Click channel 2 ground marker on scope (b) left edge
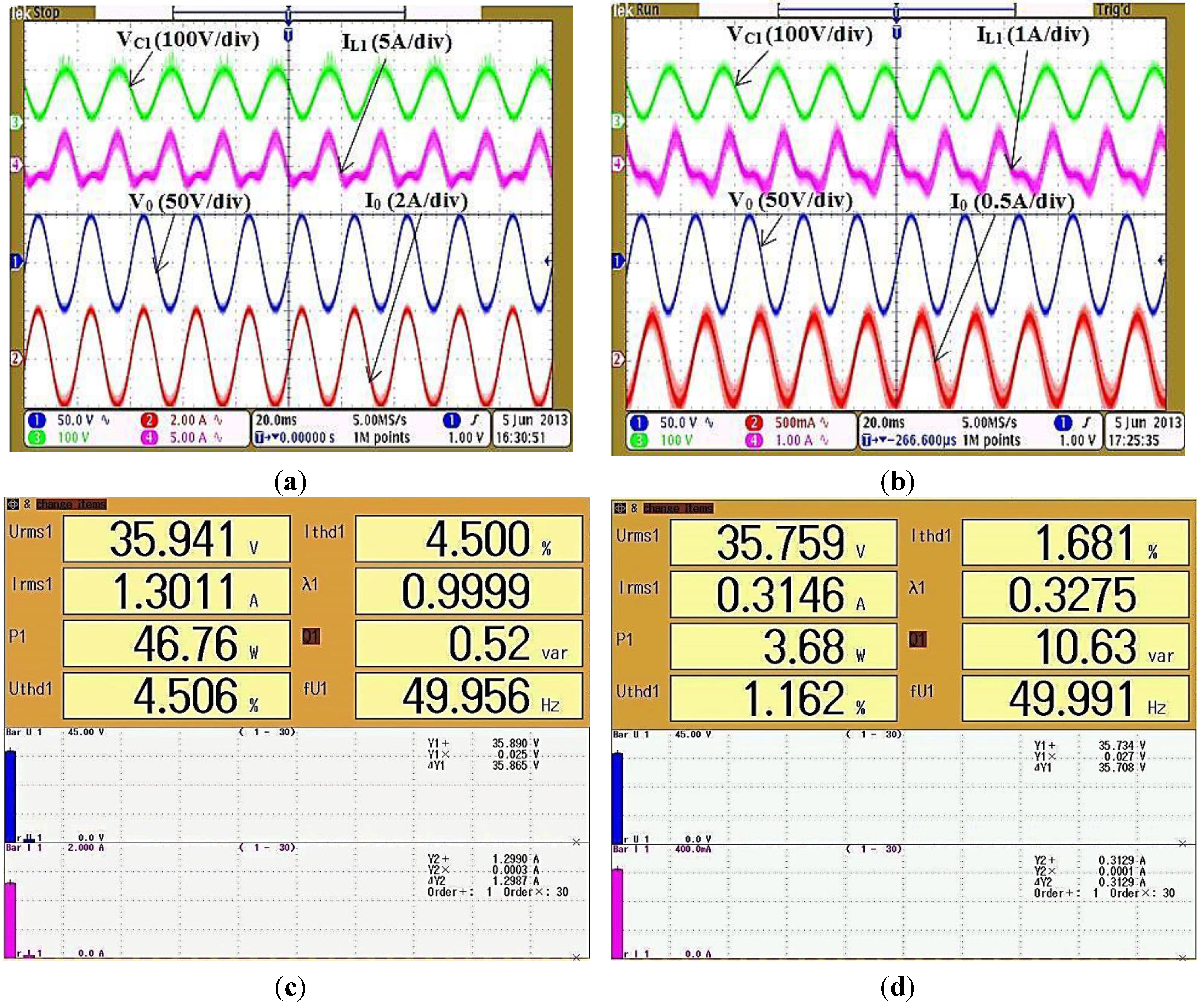The image size is (1204, 1005). click(x=618, y=360)
